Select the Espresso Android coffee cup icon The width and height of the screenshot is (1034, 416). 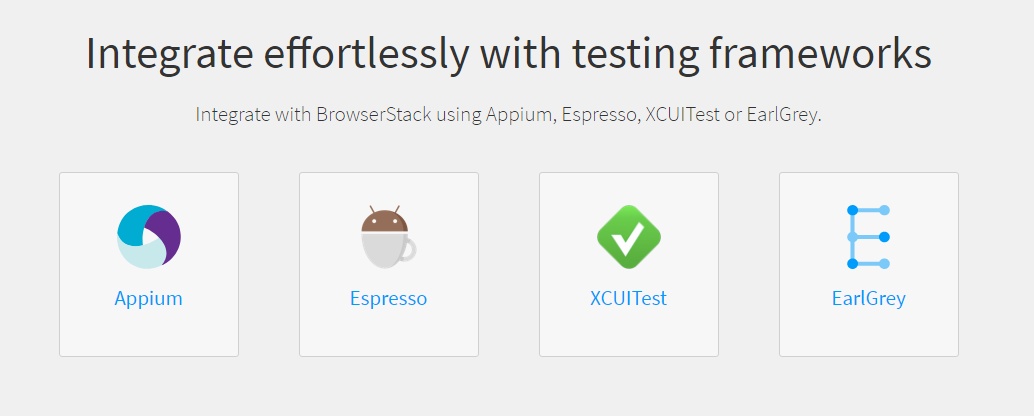(388, 237)
